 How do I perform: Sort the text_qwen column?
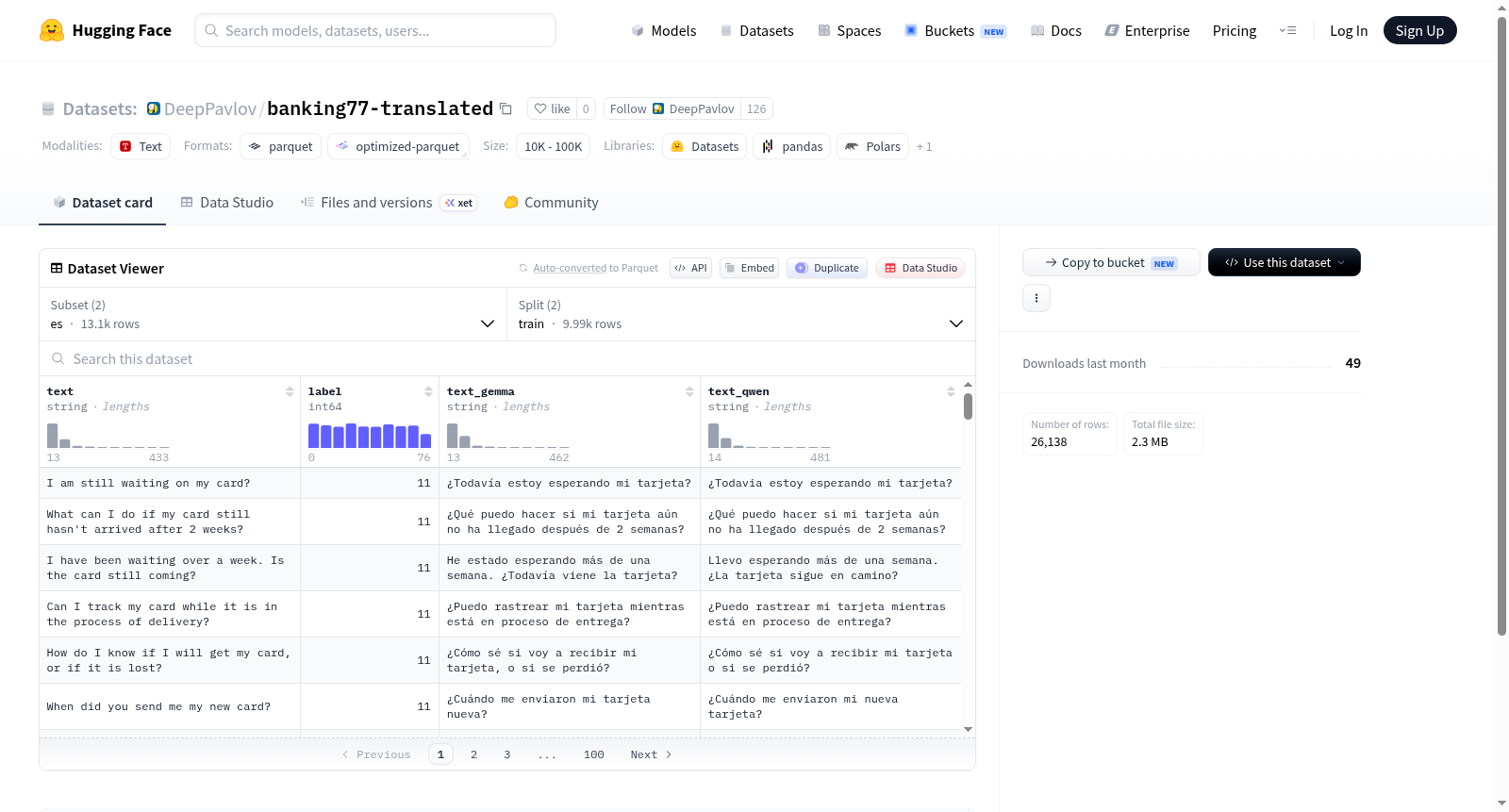951,391
